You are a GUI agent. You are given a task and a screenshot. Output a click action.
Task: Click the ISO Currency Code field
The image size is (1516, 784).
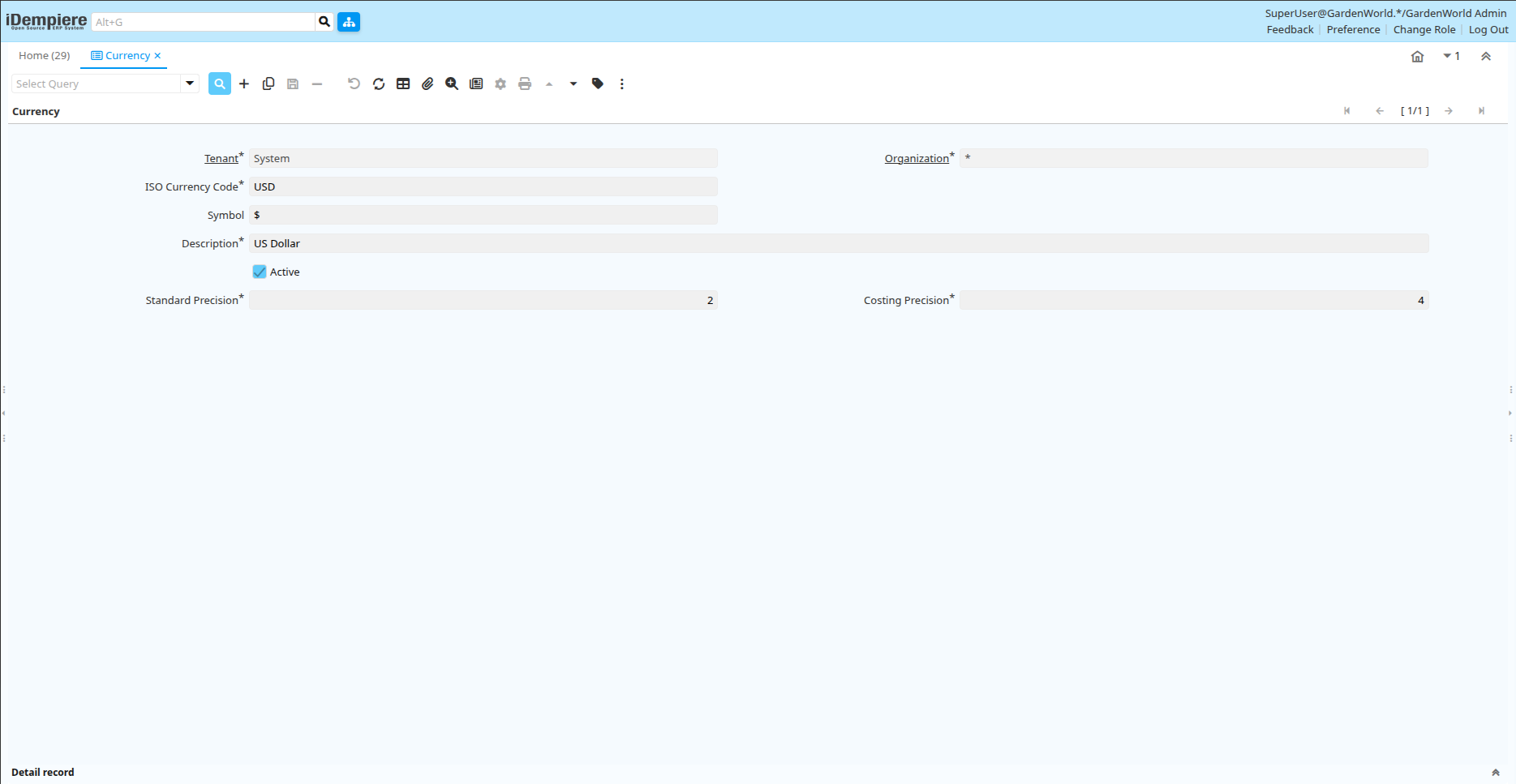483,186
